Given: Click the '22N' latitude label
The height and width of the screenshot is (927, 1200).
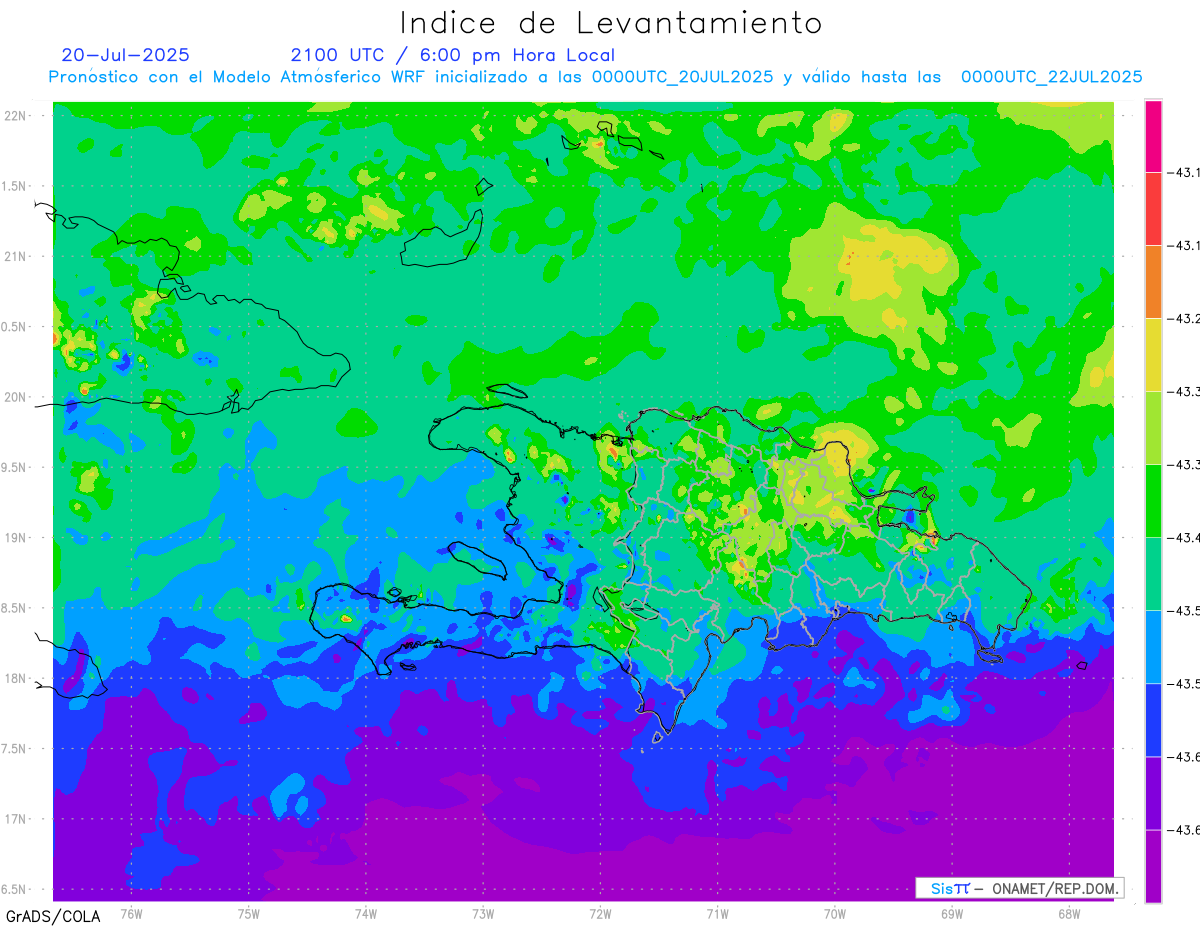Looking at the screenshot, I should pyautogui.click(x=17, y=116).
